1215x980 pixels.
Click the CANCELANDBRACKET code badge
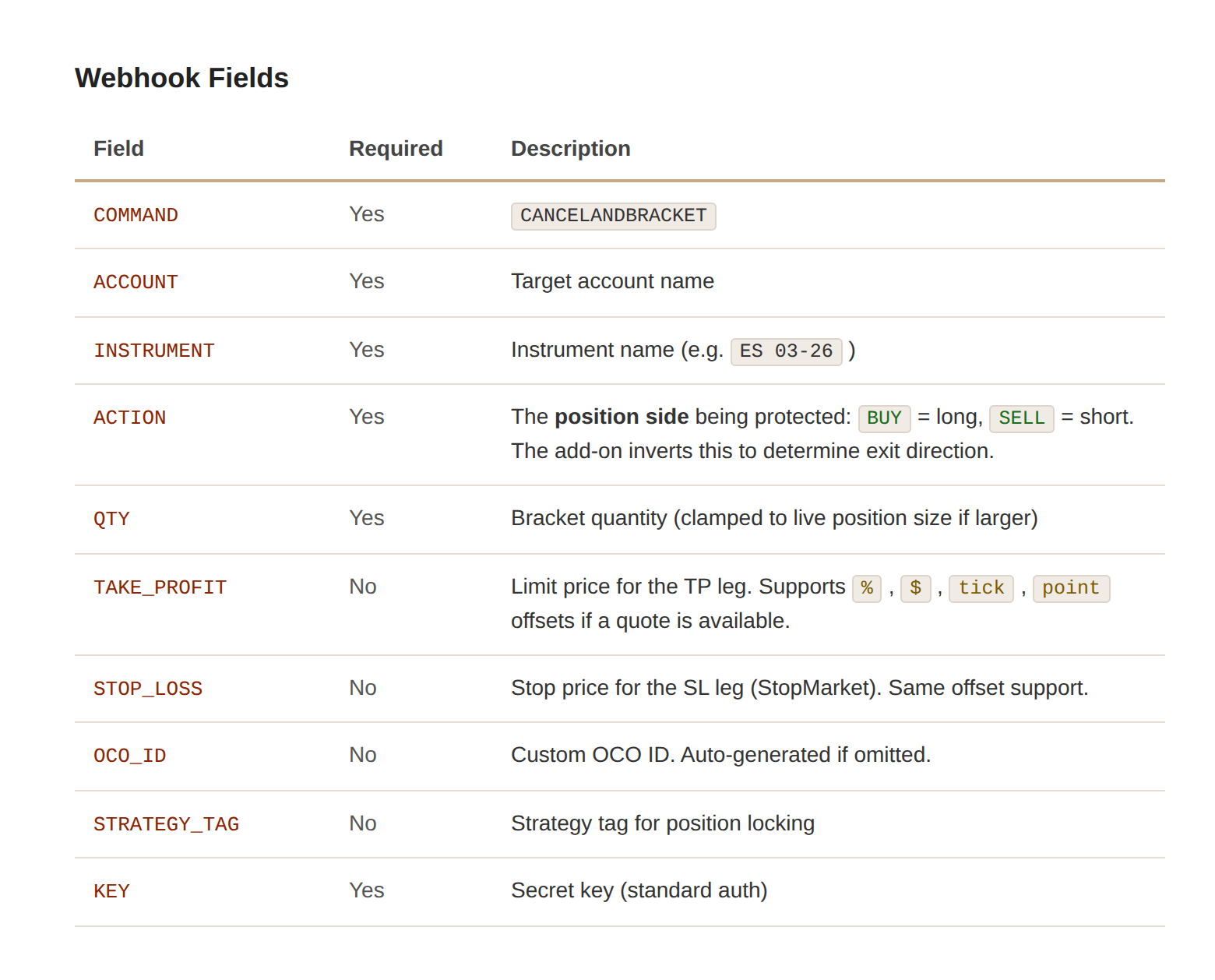click(613, 216)
